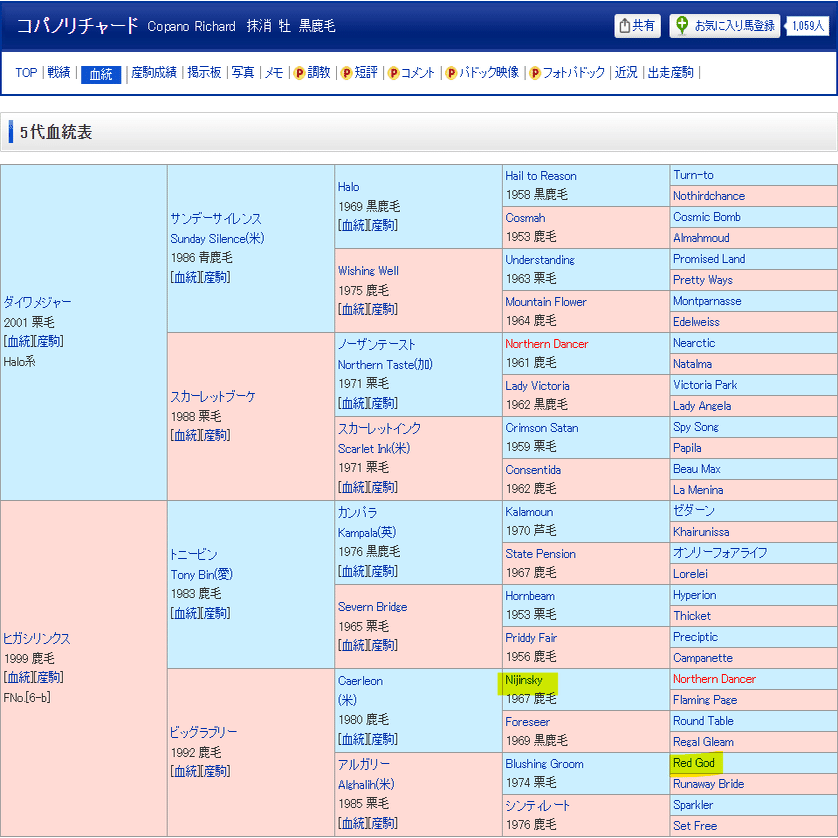Viewport: 838px width, 838px height.
Task: Click the 1,059人 favorites count
Action: point(808,26)
